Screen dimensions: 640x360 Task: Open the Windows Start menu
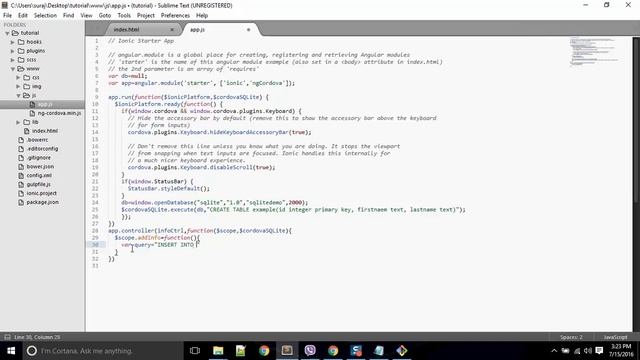click(x=11, y=351)
